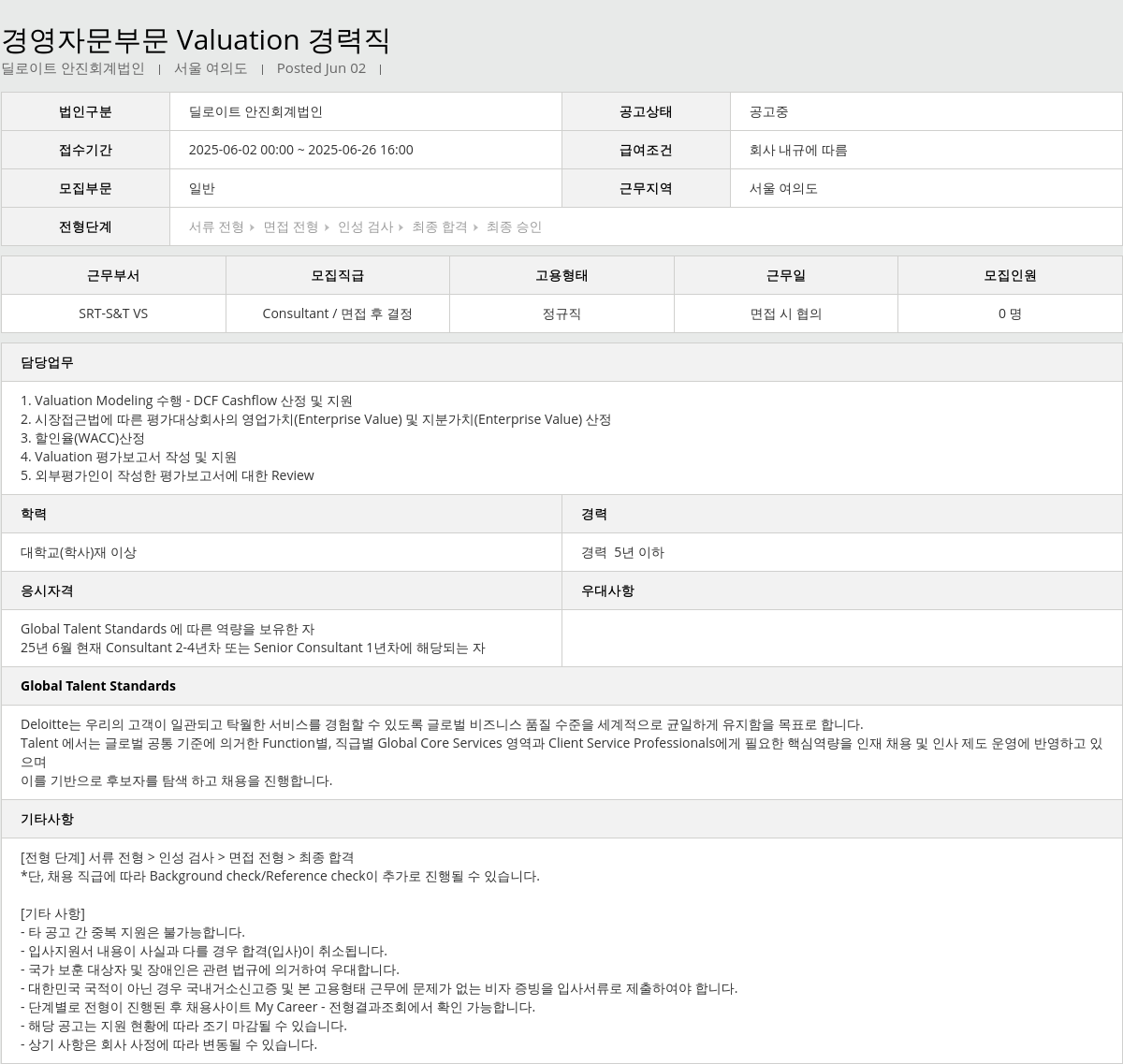Click the '[기타 사항]' label
The image size is (1123, 1064).
52,913
